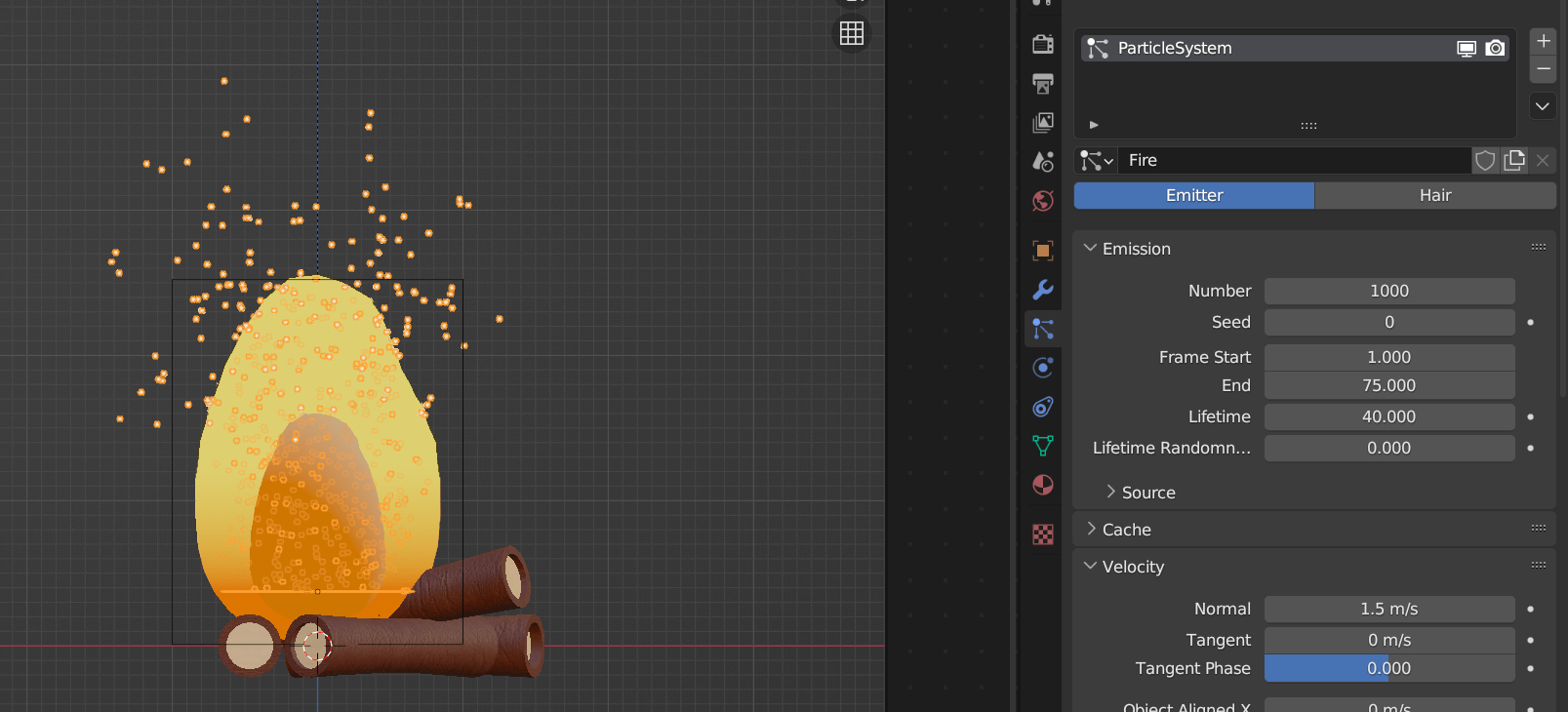Add a new particle system slot
This screenshot has height=712, width=1568.
pyautogui.click(x=1543, y=41)
